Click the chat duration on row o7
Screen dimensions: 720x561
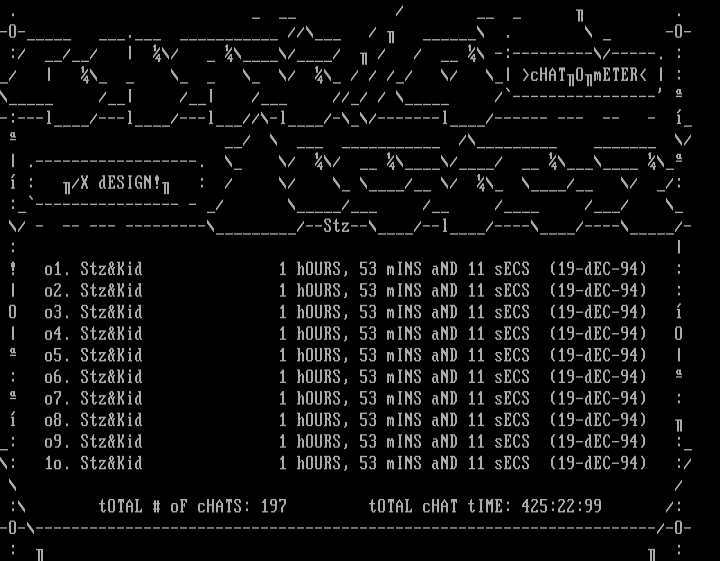click(404, 398)
